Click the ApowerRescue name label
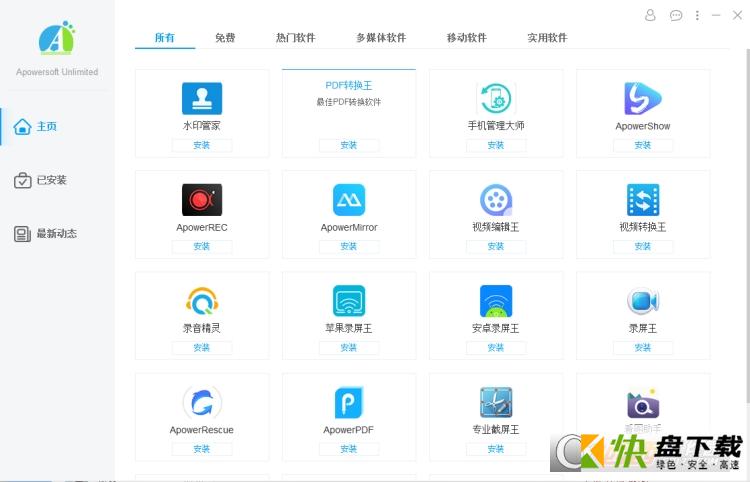This screenshot has width=750, height=482. [x=202, y=430]
